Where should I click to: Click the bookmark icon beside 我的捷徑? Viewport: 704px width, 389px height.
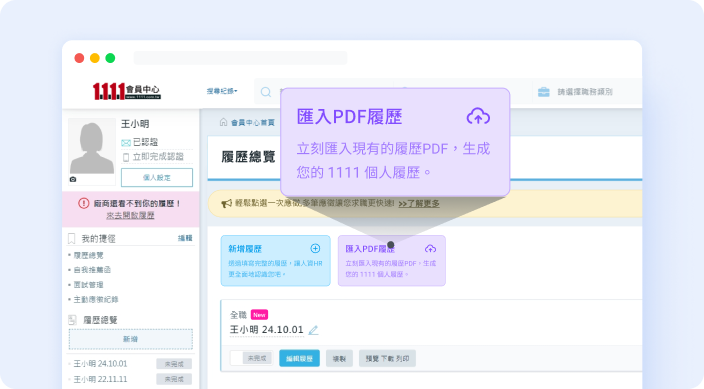[x=71, y=239]
